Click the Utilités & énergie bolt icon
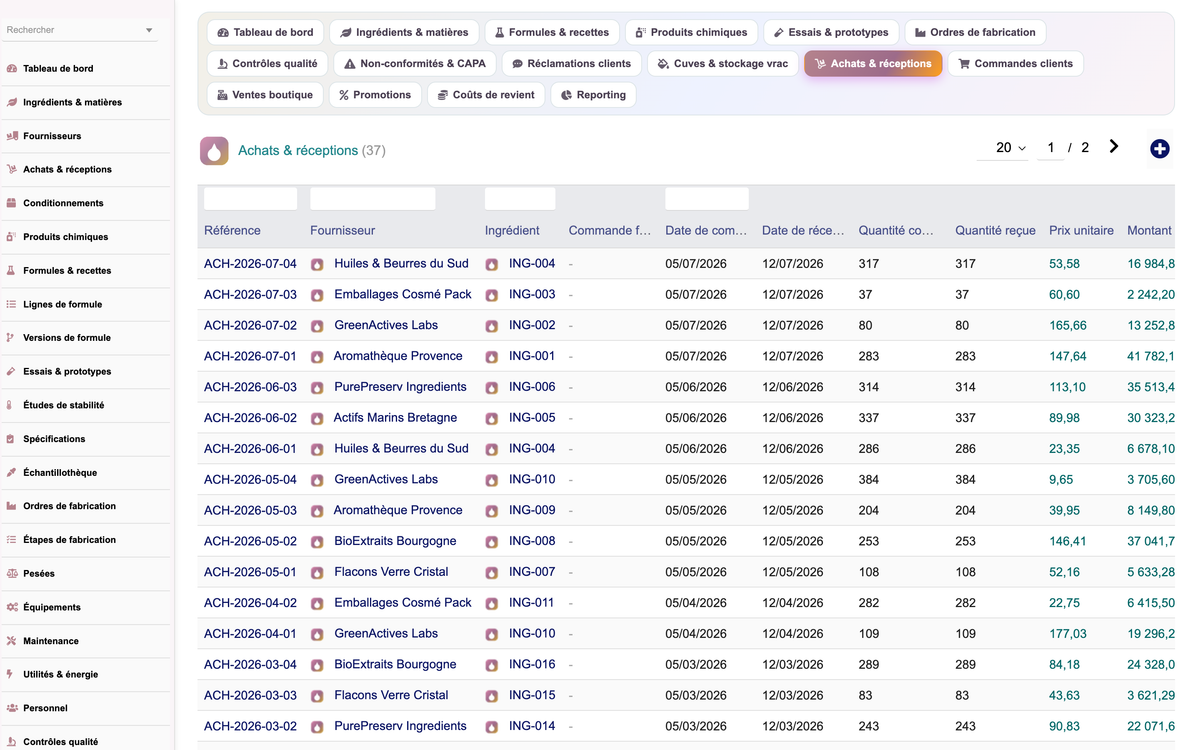The image size is (1200, 750). (x=12, y=675)
